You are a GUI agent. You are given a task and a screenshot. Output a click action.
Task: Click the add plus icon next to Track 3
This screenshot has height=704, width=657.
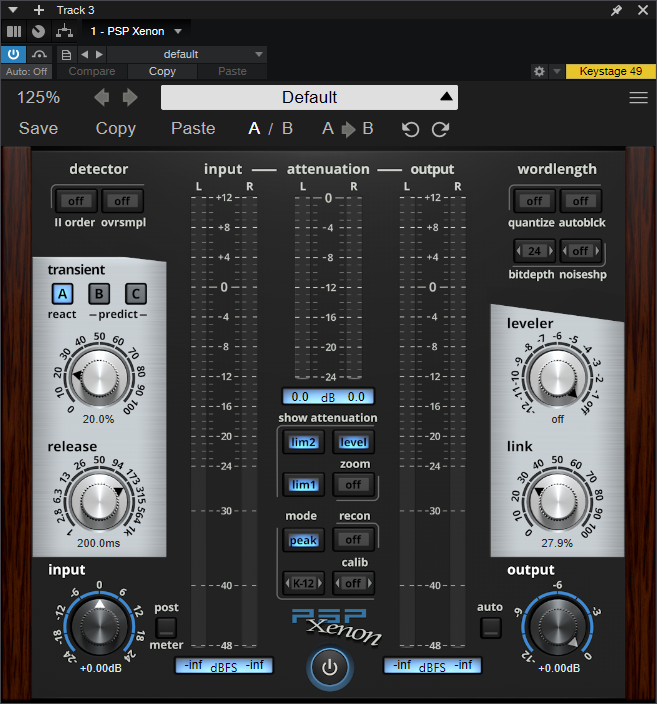(x=39, y=10)
